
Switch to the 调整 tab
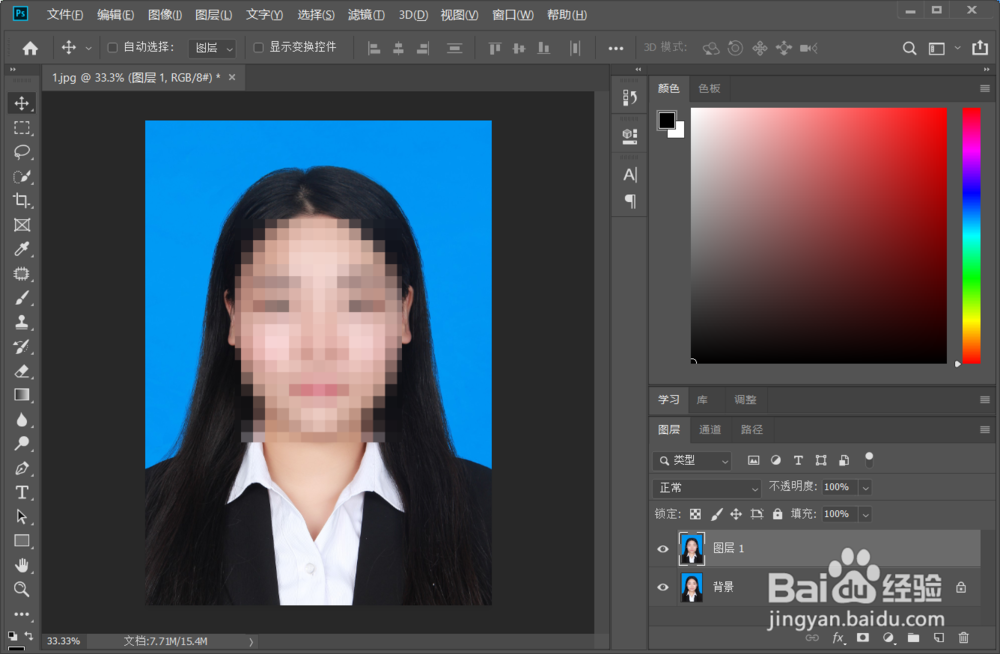tap(745, 400)
